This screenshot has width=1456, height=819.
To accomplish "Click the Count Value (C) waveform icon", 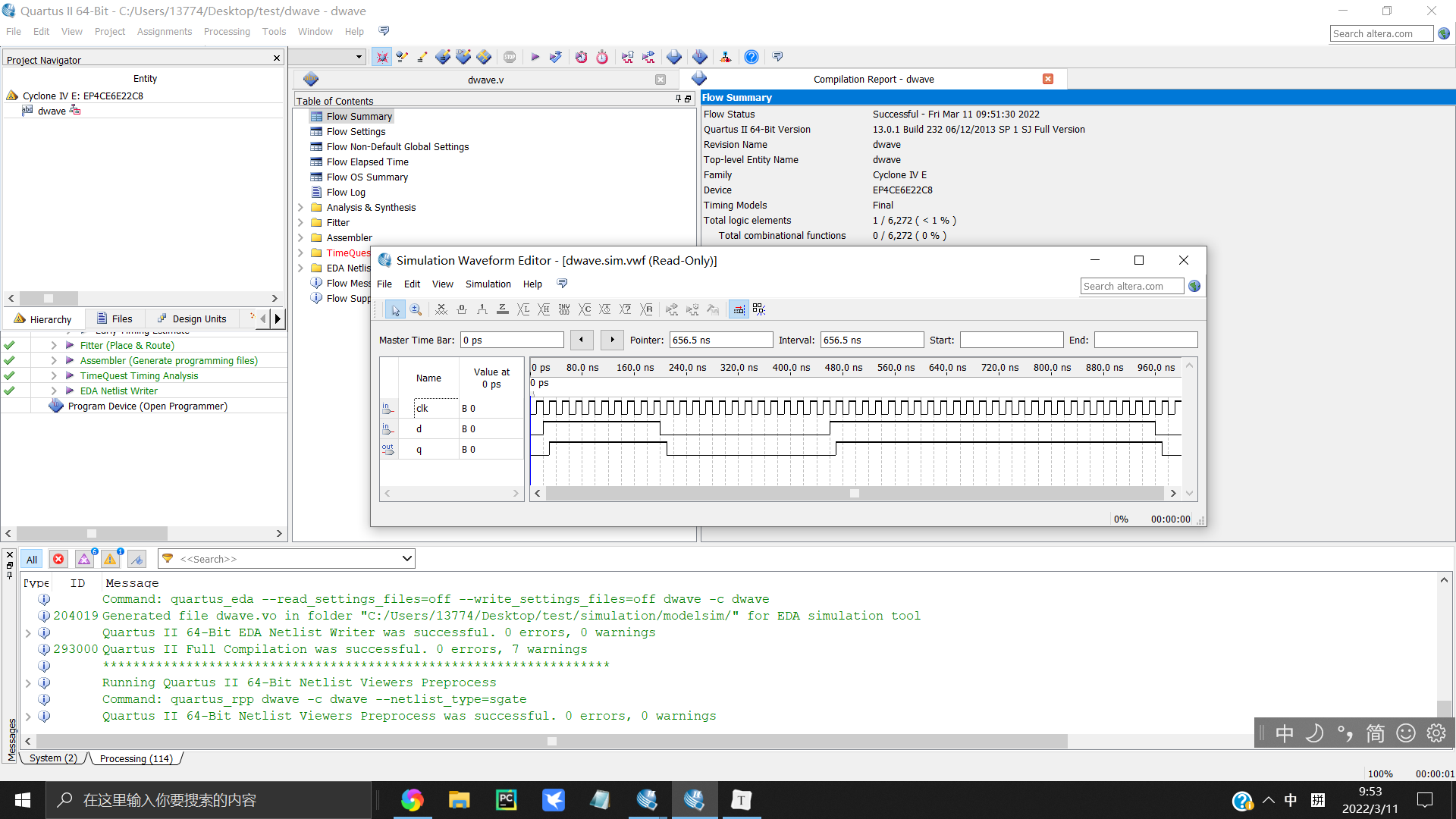I will pyautogui.click(x=585, y=309).
